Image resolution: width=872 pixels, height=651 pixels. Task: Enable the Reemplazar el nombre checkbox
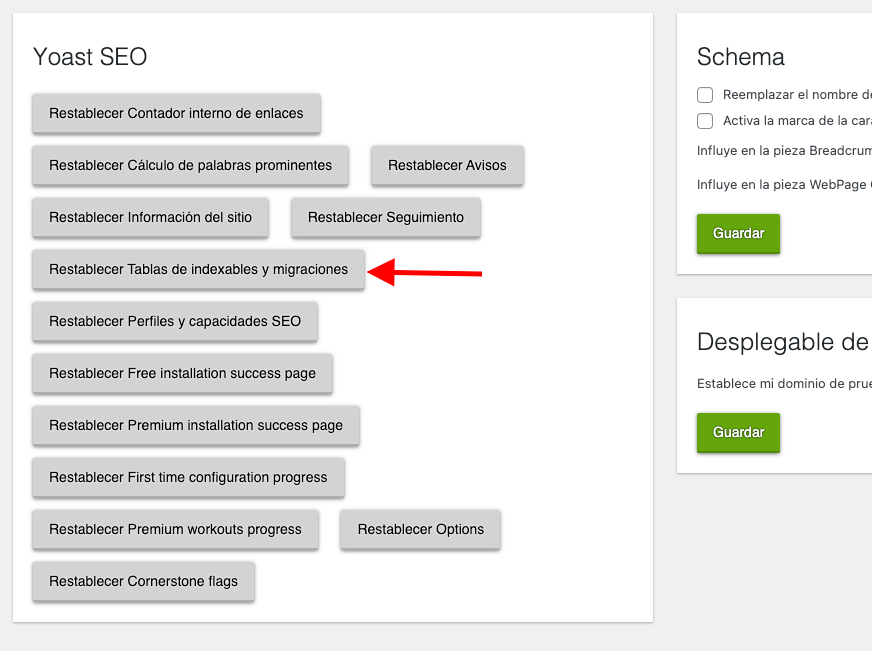(x=705, y=95)
